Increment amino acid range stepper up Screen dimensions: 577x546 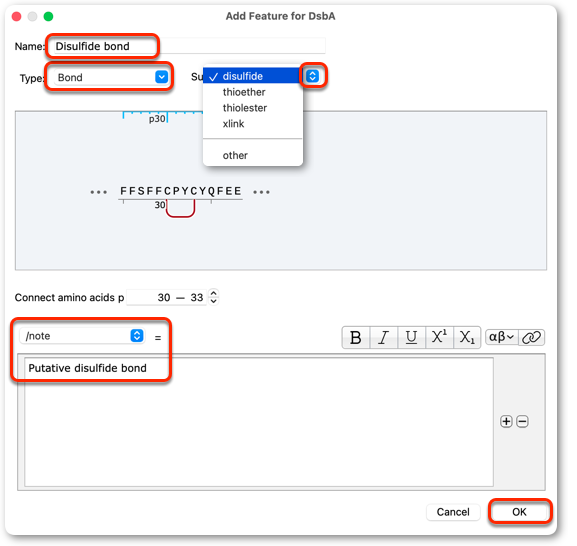pos(213,293)
